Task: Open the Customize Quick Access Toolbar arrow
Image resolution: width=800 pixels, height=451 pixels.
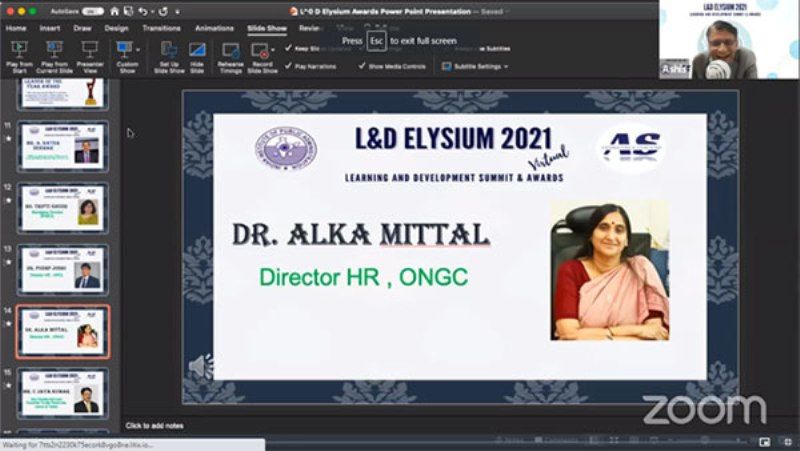Action: 178,12
